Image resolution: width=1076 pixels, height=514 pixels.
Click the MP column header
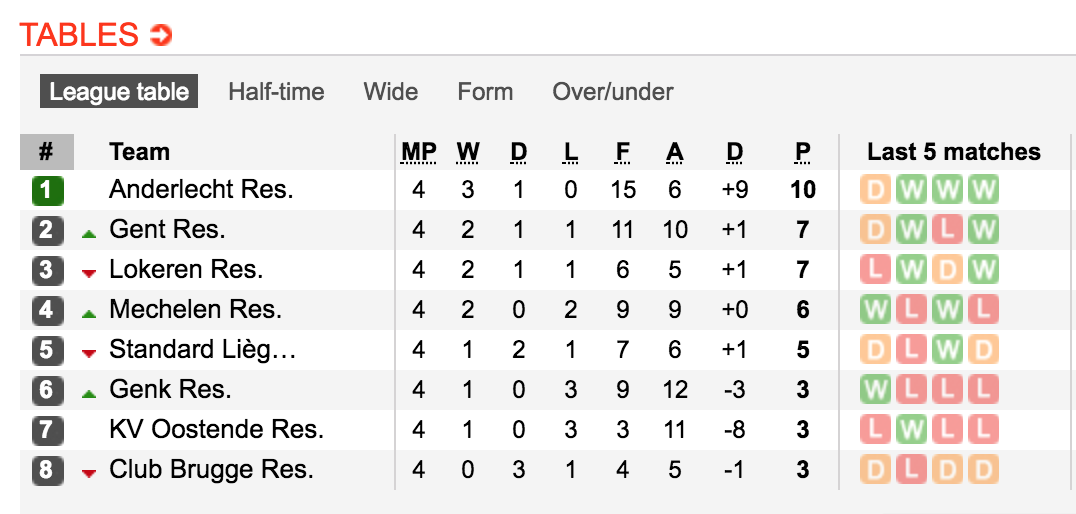click(419, 152)
